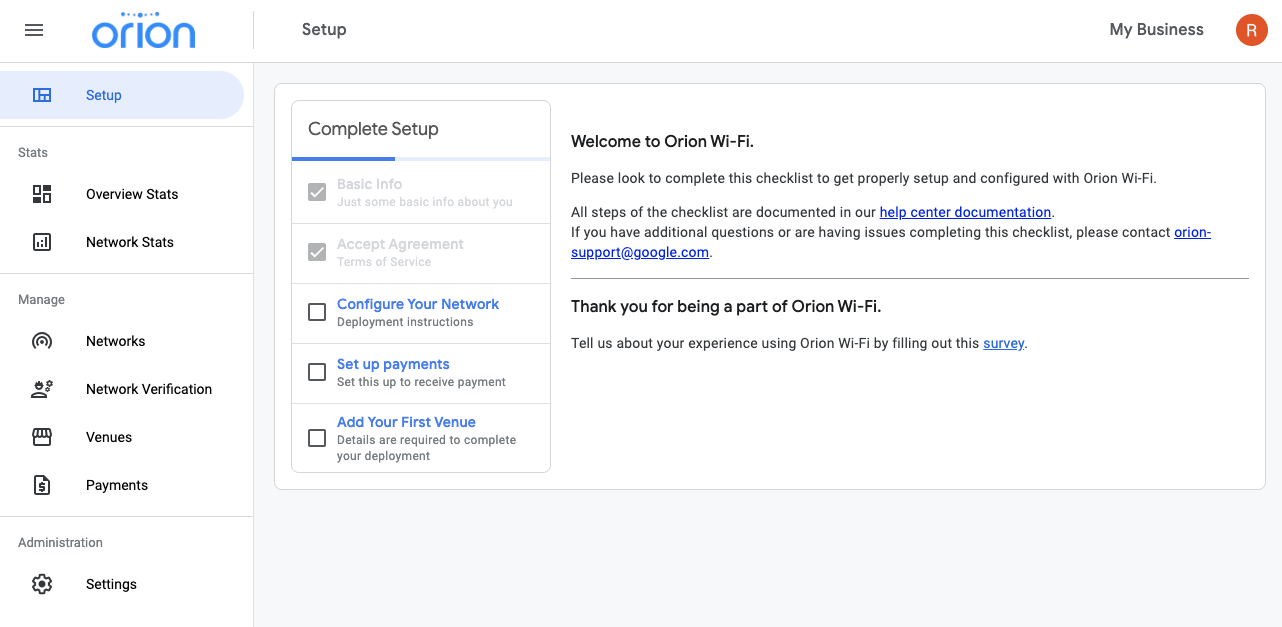1282x627 pixels.
Task: Open the My Business selector
Action: tap(1156, 30)
